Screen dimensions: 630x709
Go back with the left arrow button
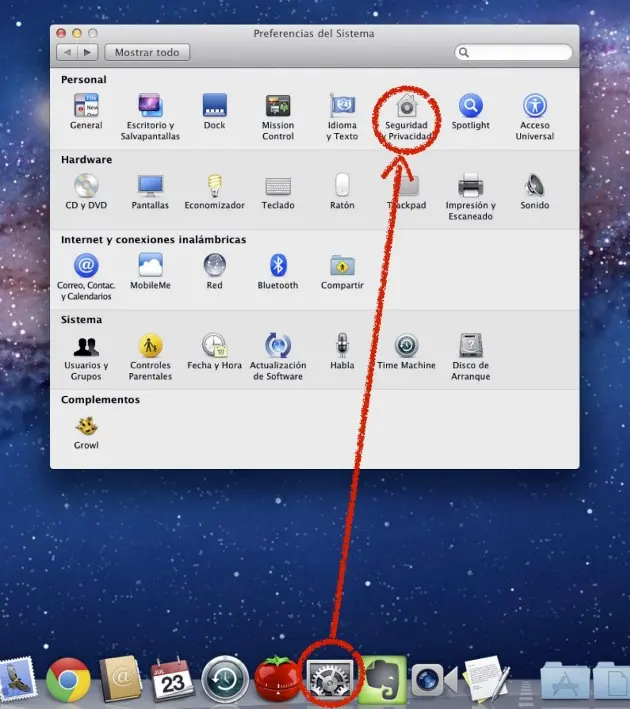pos(67,52)
